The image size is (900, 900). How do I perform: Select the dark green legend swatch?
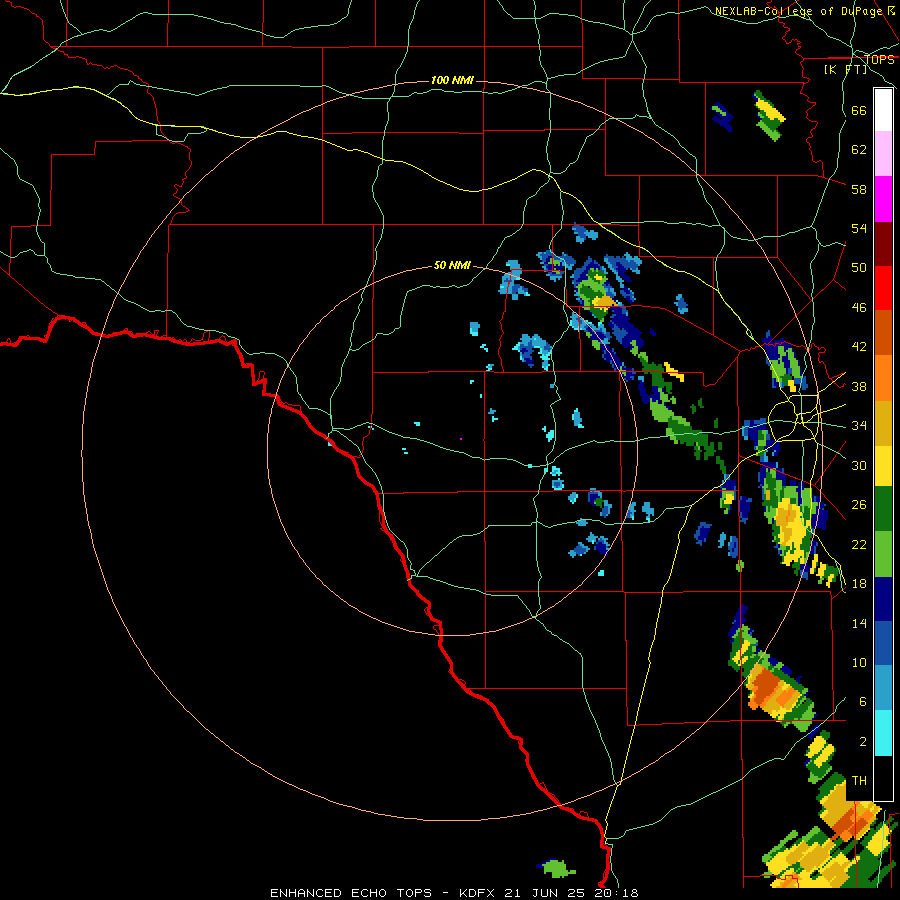tap(883, 509)
